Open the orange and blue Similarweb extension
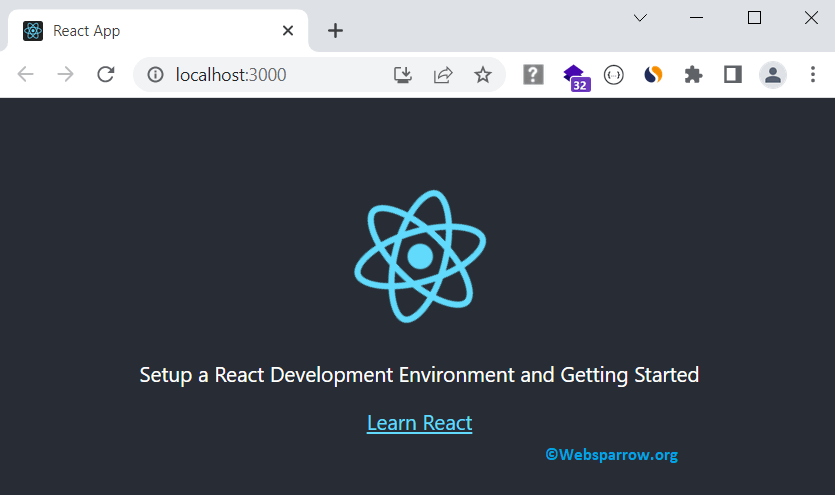835x495 pixels. (x=653, y=75)
